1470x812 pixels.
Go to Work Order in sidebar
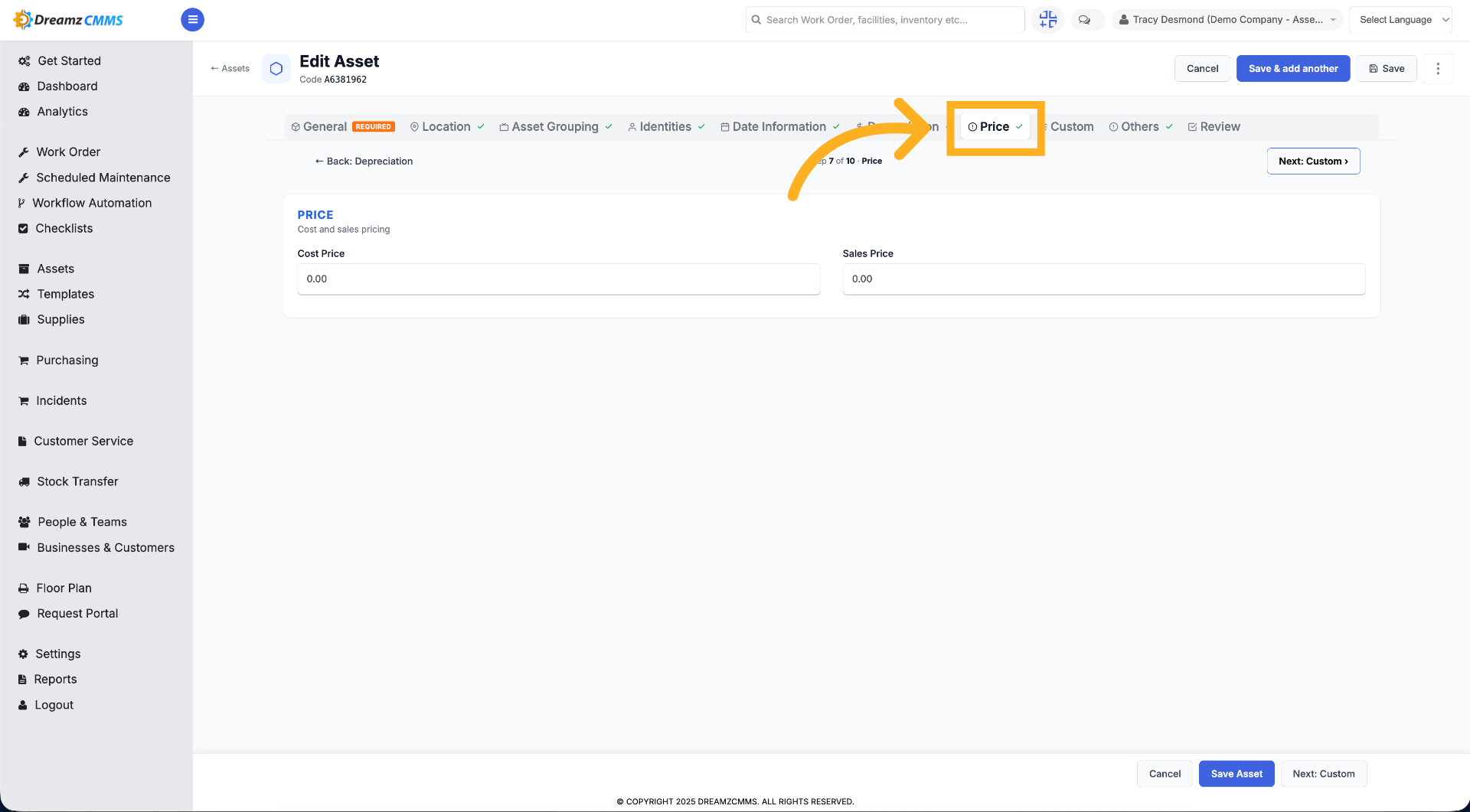click(x=68, y=152)
